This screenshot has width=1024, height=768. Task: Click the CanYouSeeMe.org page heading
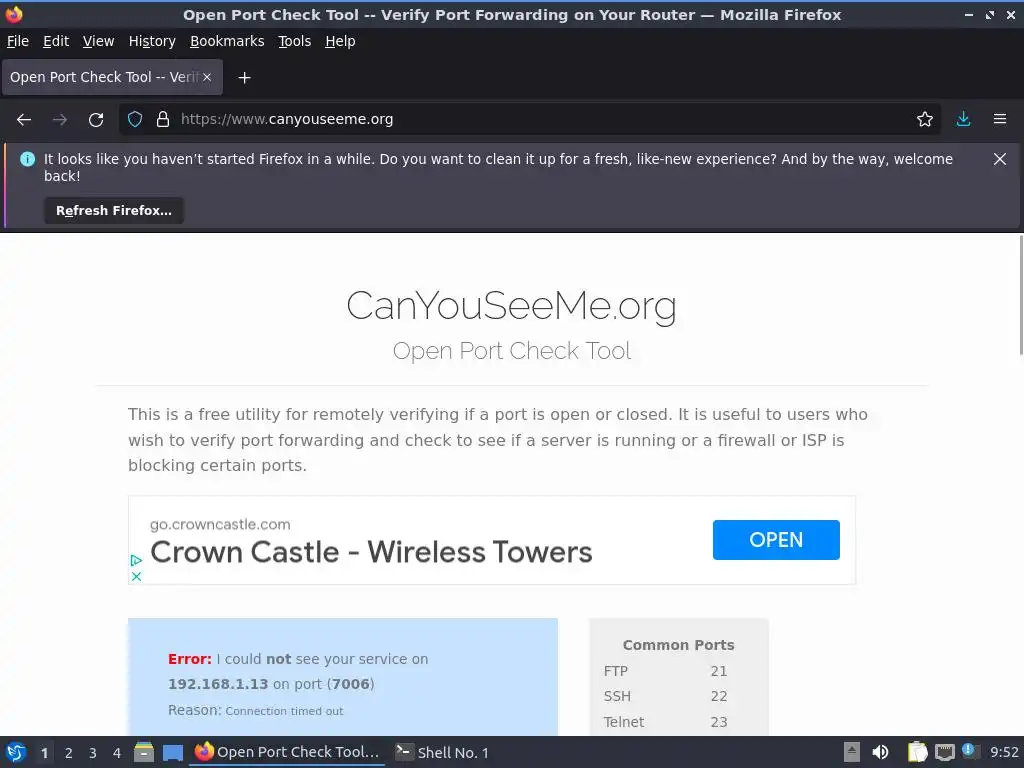[511, 305]
